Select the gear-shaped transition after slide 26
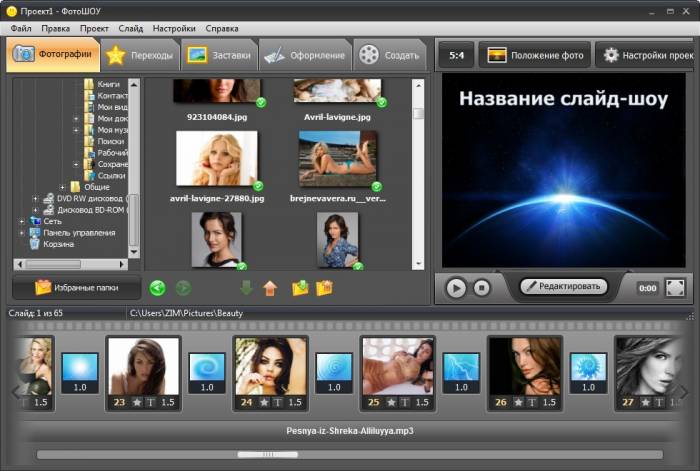This screenshot has width=700, height=471. (588, 372)
